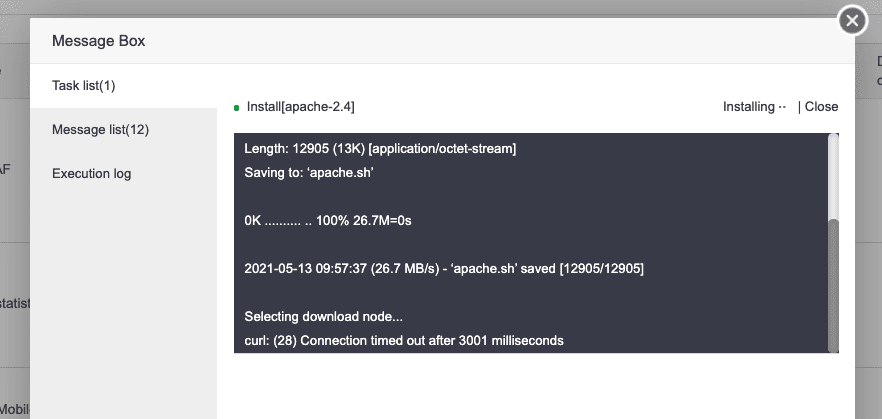
Task: Show the Execution log tab
Action: click(92, 174)
